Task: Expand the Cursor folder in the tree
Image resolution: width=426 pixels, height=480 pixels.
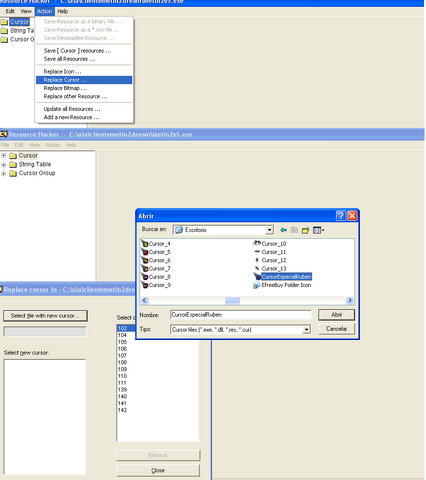Action: (x=4, y=156)
